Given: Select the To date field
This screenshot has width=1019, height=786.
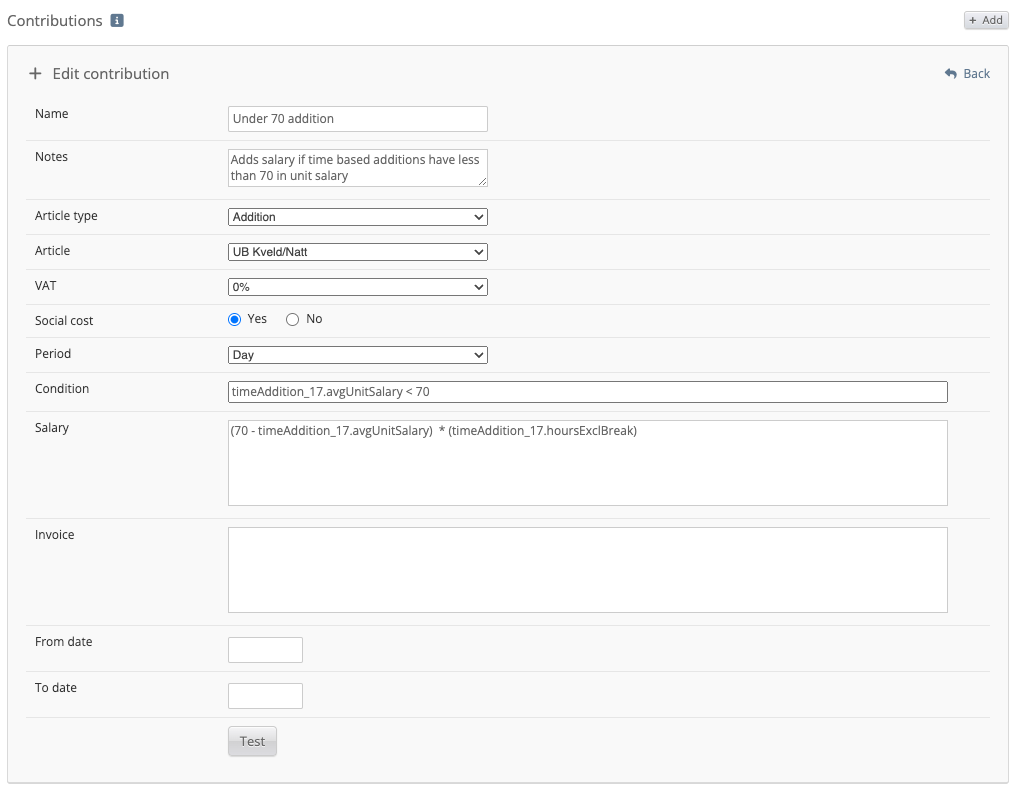Looking at the screenshot, I should (x=265, y=696).
